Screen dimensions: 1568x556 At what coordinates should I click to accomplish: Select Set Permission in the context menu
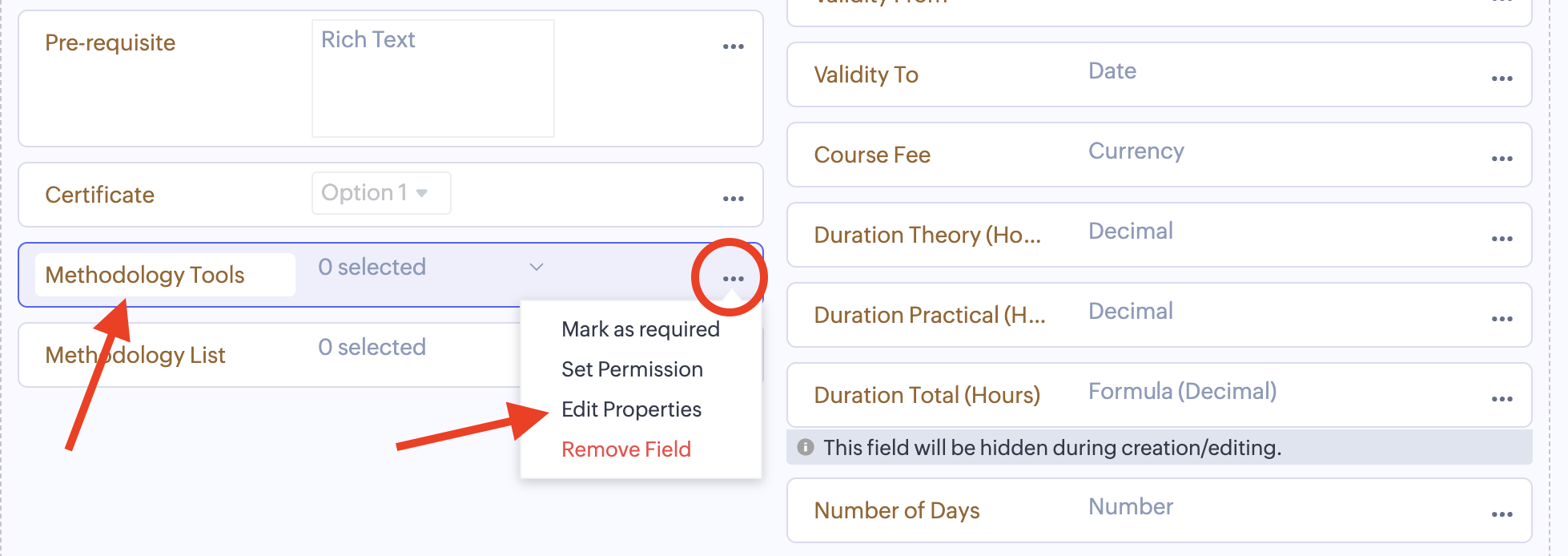pyautogui.click(x=632, y=369)
